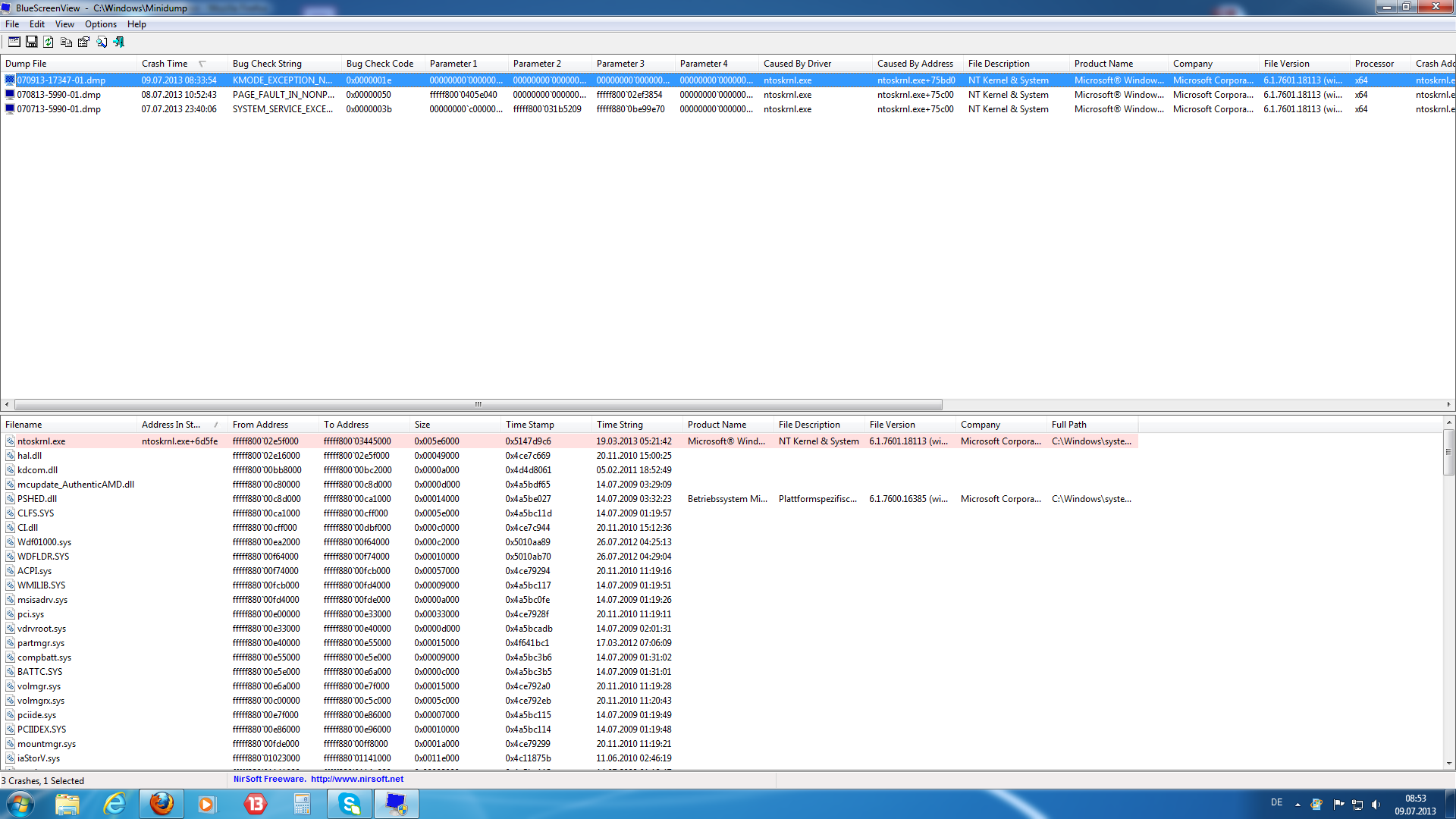Select the ACPI.sys module row
This screenshot has width=1456, height=819.
(x=570, y=571)
